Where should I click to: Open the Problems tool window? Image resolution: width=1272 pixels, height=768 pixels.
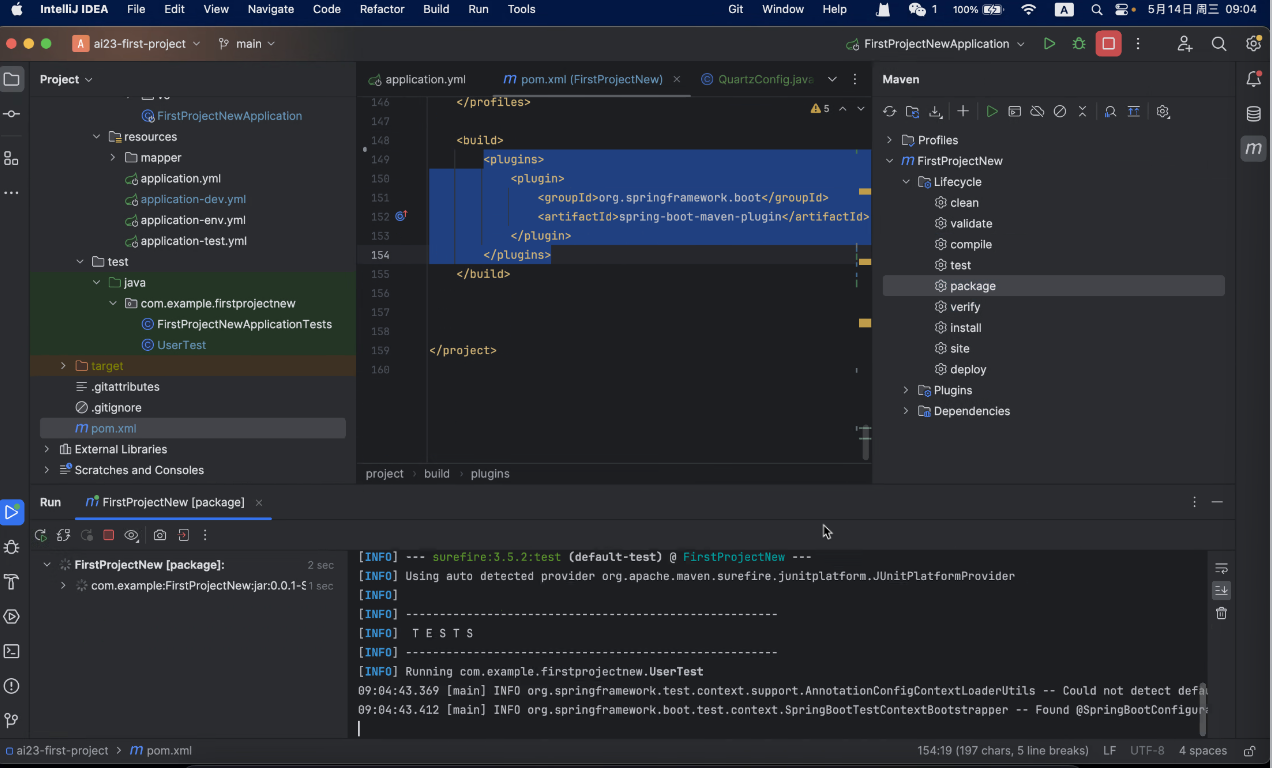[12, 686]
